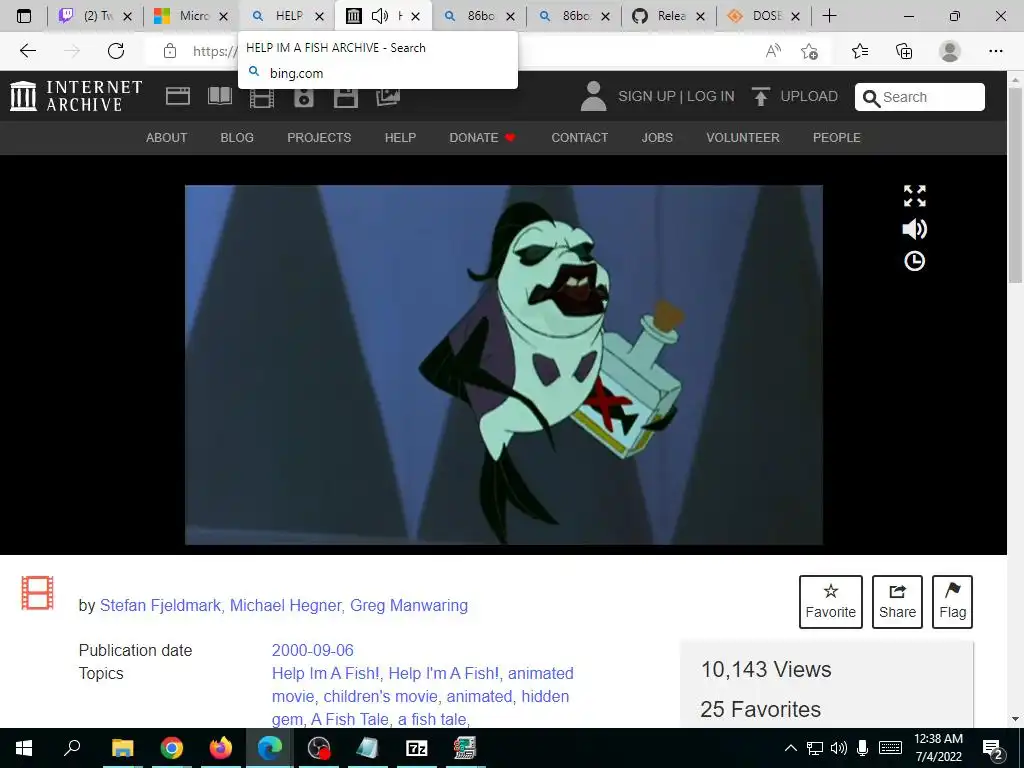
Task: Open author link Stefan Fjeldmark
Action: pos(160,605)
